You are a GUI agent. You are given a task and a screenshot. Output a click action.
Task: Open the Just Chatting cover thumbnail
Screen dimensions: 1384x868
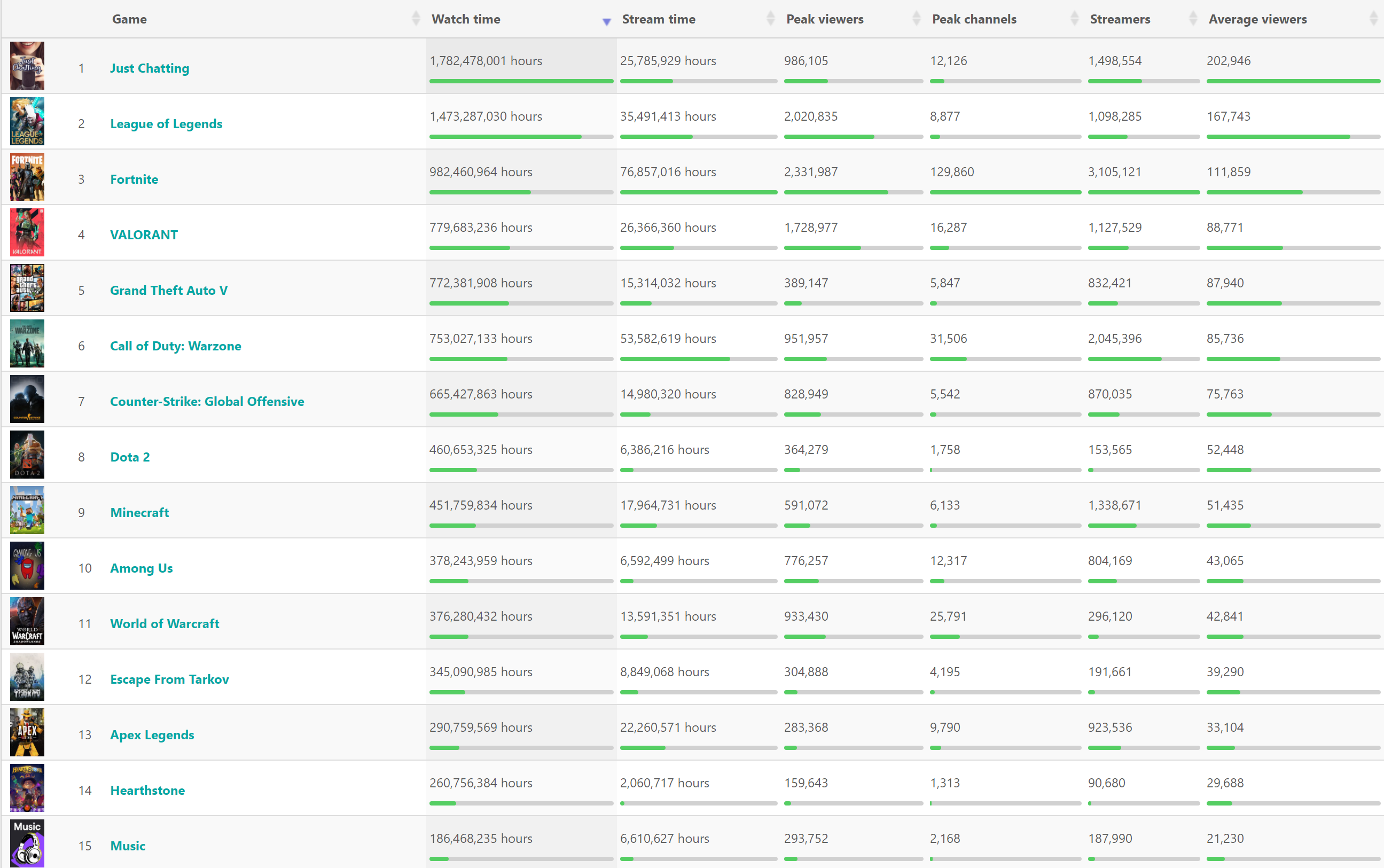[27, 66]
